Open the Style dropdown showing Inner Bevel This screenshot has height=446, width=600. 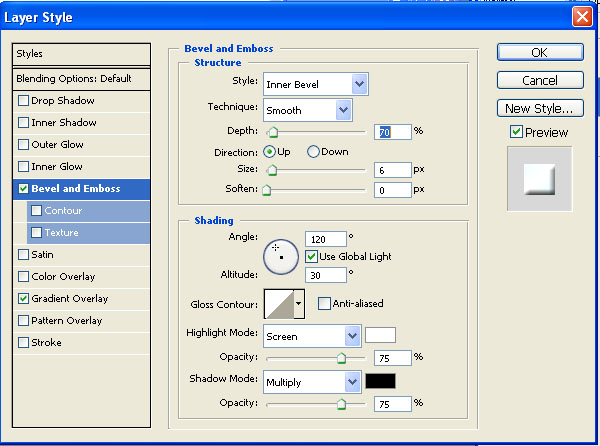[315, 84]
